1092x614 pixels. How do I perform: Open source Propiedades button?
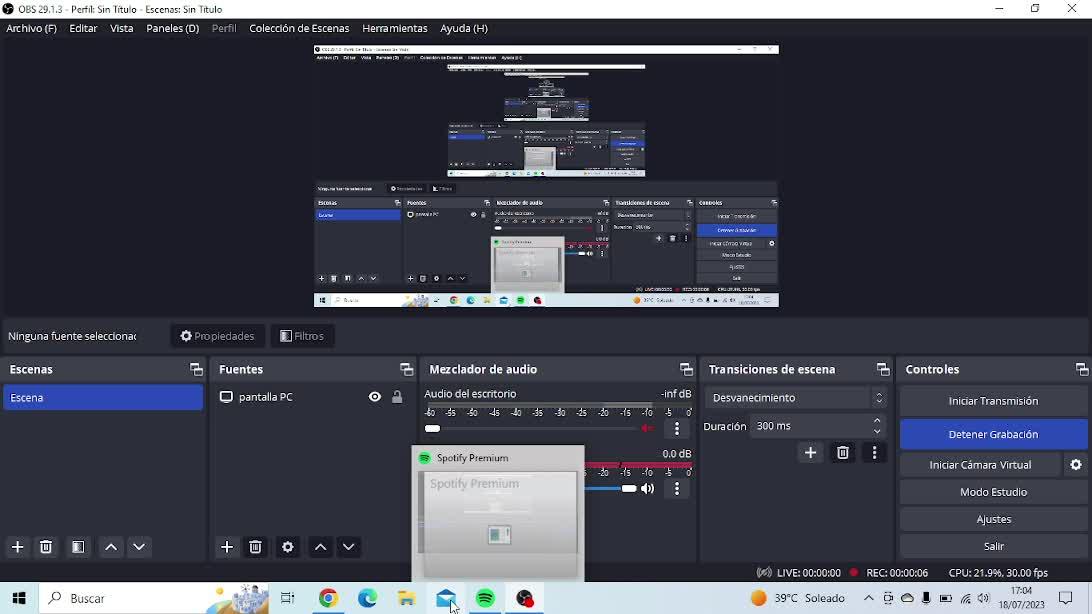coord(217,336)
